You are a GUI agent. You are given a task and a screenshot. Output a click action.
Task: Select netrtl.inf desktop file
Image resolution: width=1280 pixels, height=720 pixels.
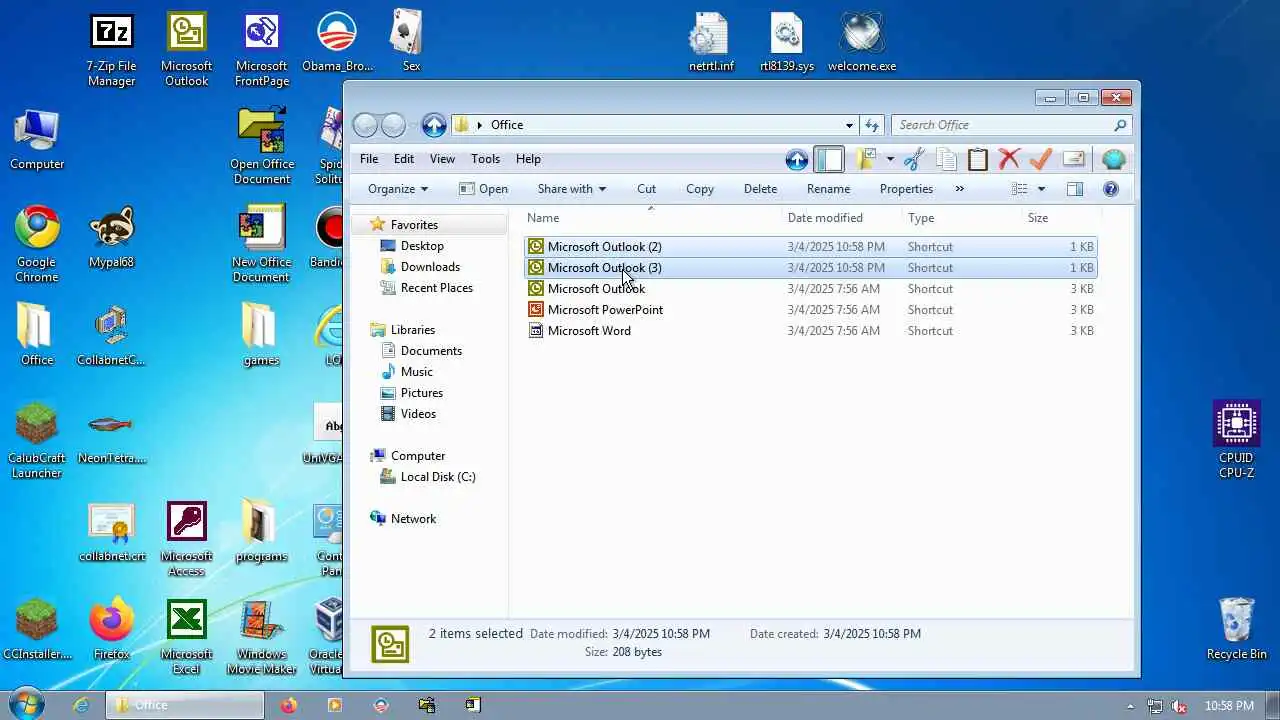[711, 43]
